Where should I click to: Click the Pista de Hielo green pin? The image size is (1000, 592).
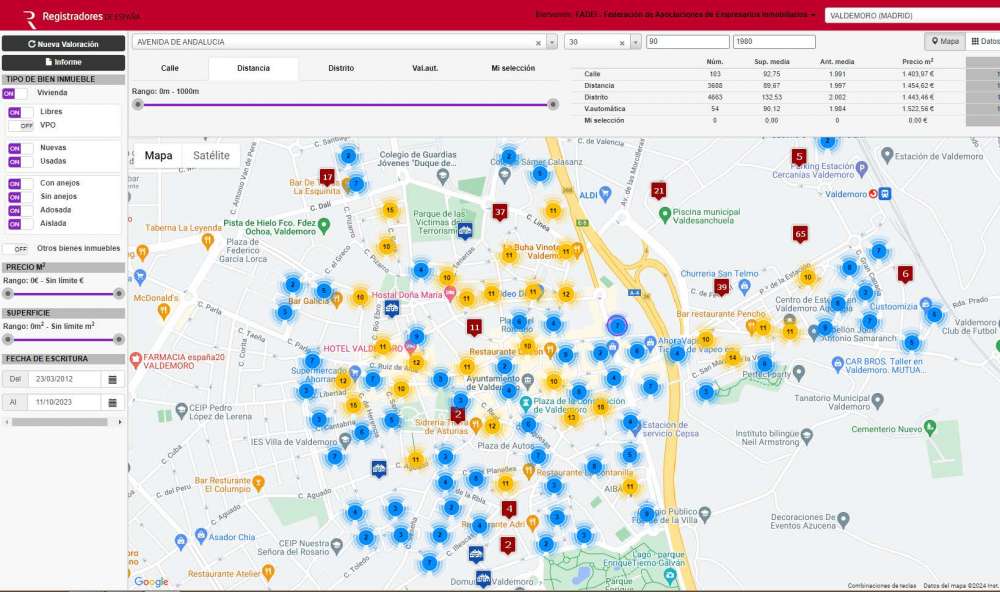pos(324,225)
